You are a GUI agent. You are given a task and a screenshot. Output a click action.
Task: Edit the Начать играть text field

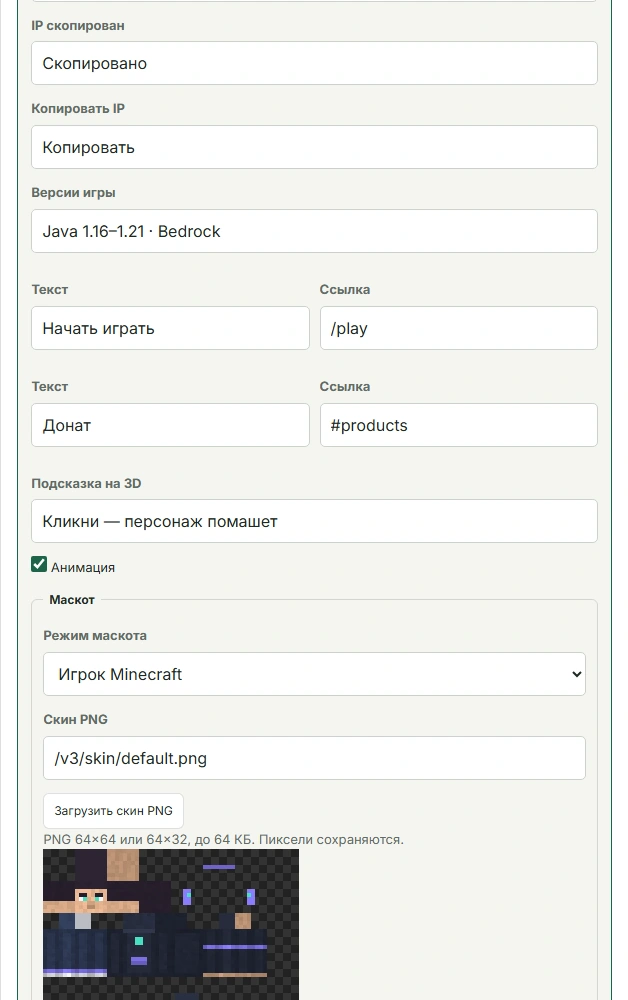point(170,328)
